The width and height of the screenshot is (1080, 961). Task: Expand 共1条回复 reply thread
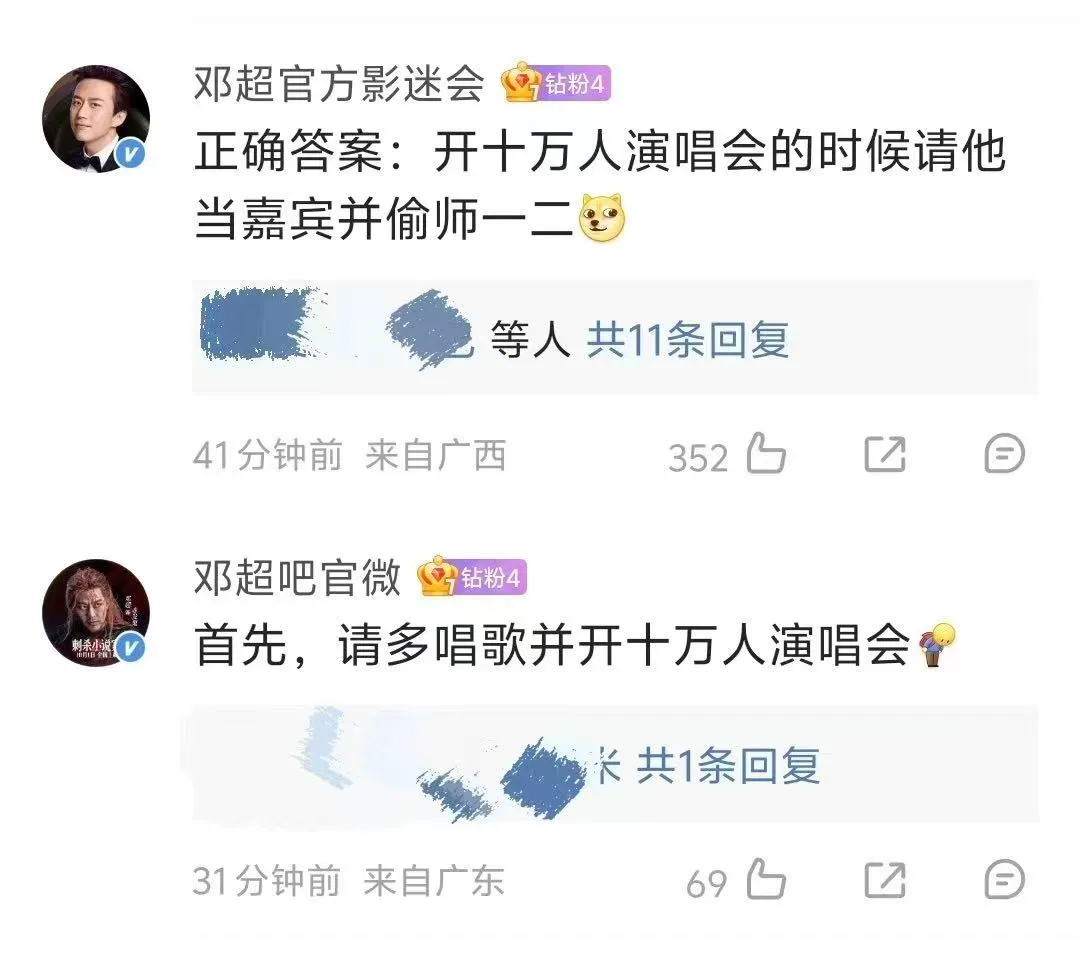[x=728, y=765]
